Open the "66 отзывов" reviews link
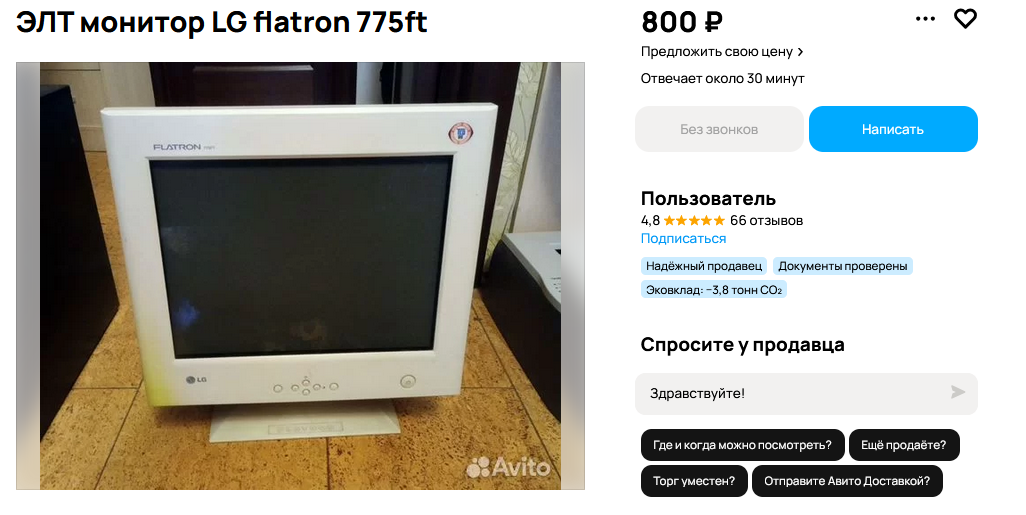The image size is (1026, 515). click(x=766, y=221)
